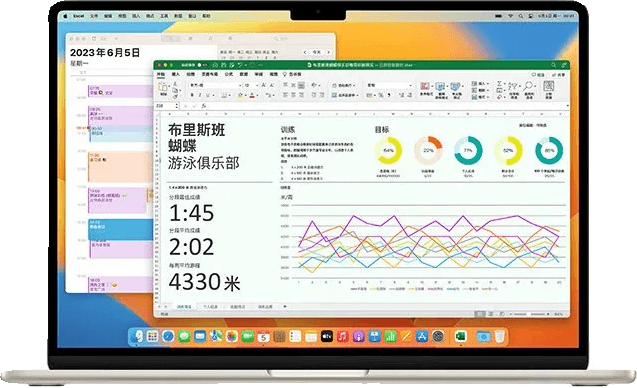This screenshot has width=637, height=388.
Task: Click the increase font size icon
Action: [x=264, y=85]
